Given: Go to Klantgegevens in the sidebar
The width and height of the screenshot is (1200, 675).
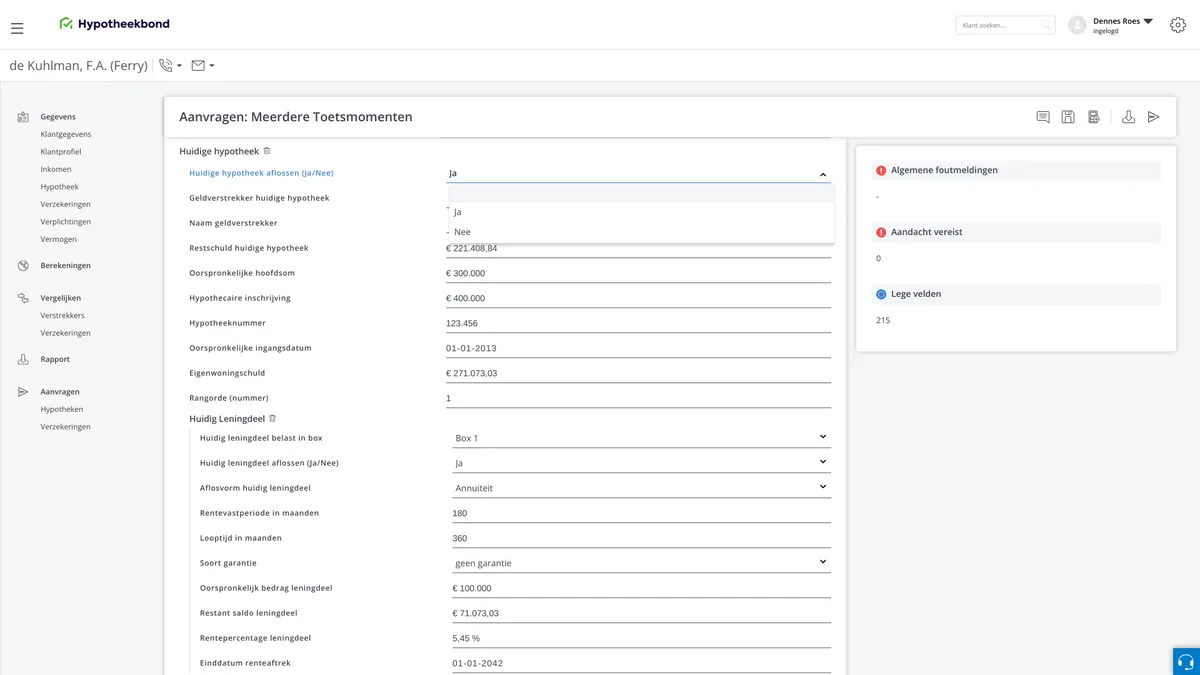Looking at the screenshot, I should coord(66,134).
